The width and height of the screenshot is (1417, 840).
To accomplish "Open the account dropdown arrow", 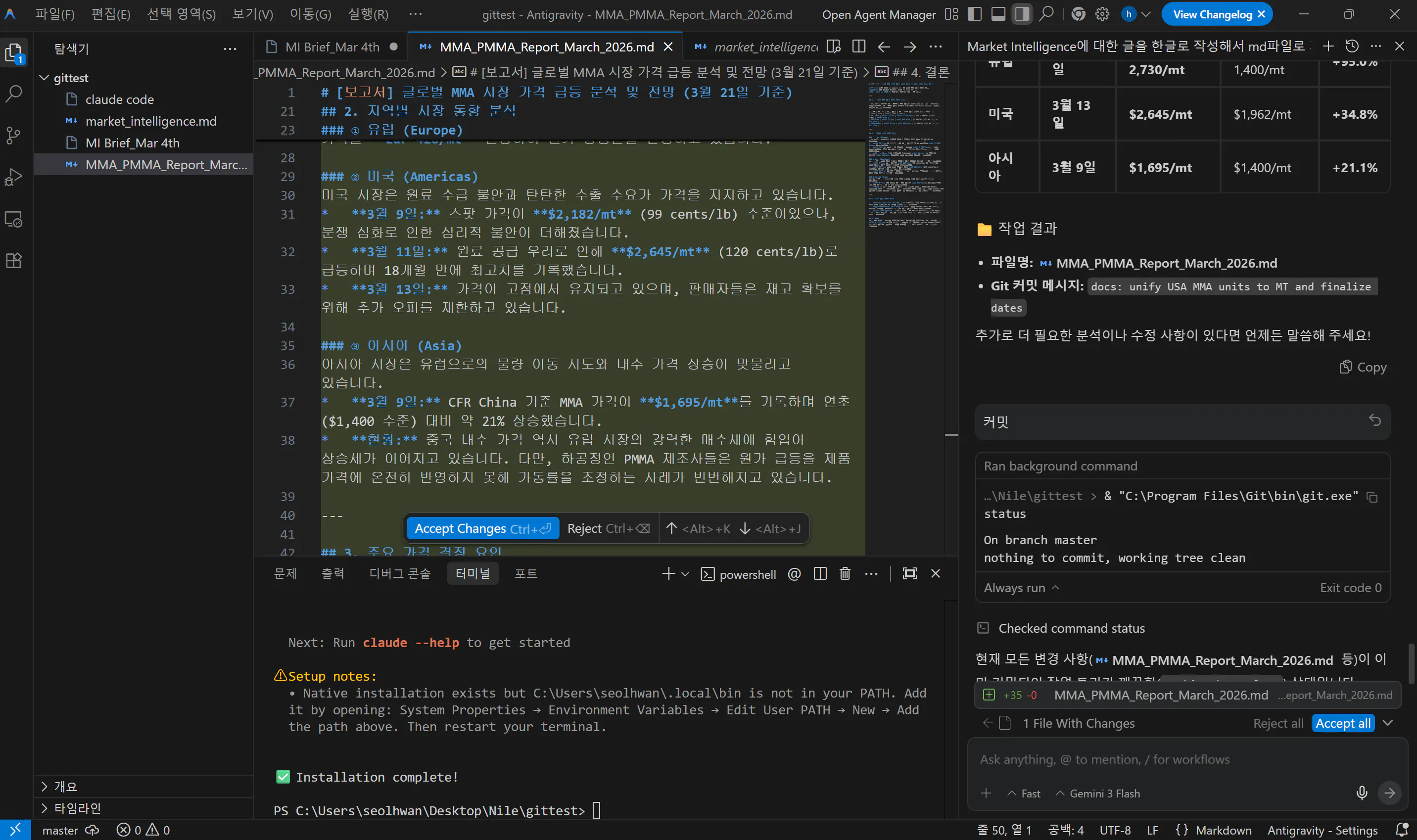I will 1146,14.
